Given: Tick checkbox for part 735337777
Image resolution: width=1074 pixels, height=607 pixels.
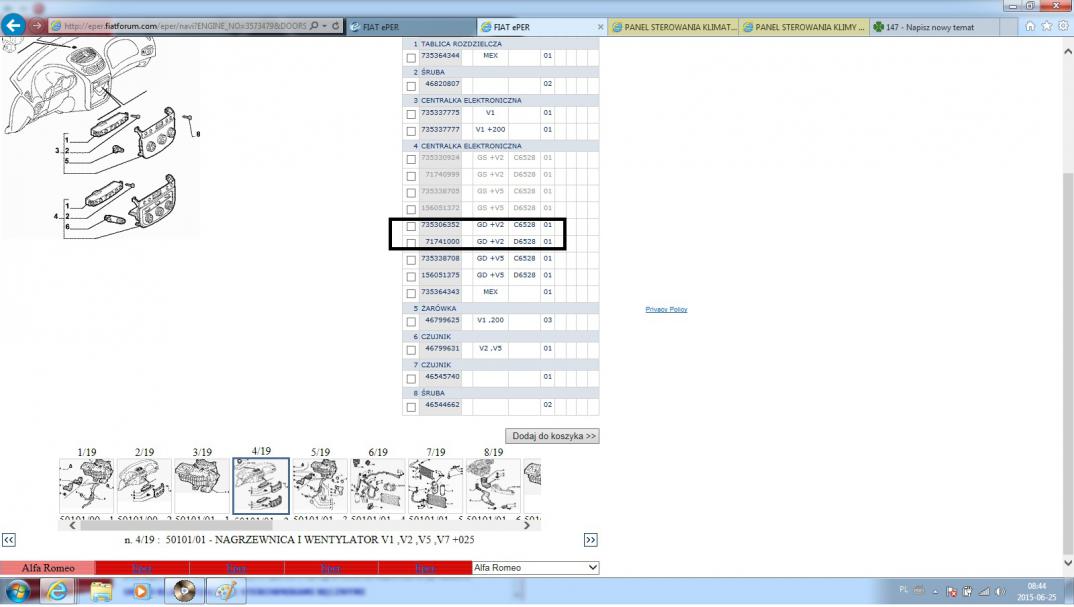Looking at the screenshot, I should point(411,132).
